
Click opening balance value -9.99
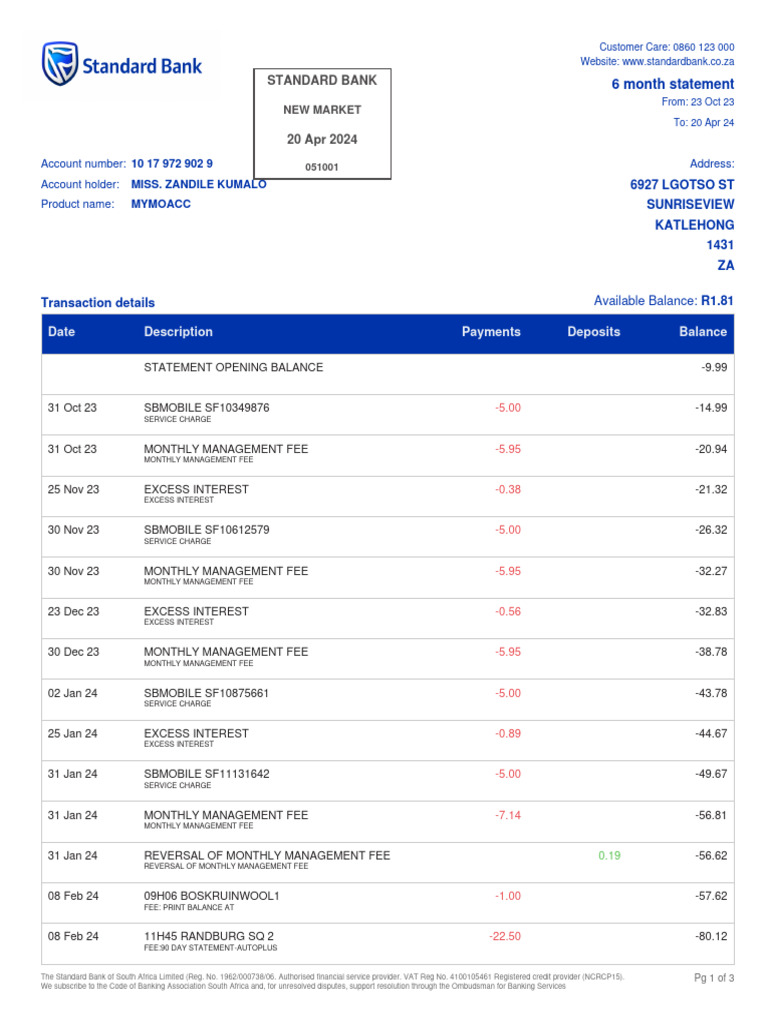[714, 368]
